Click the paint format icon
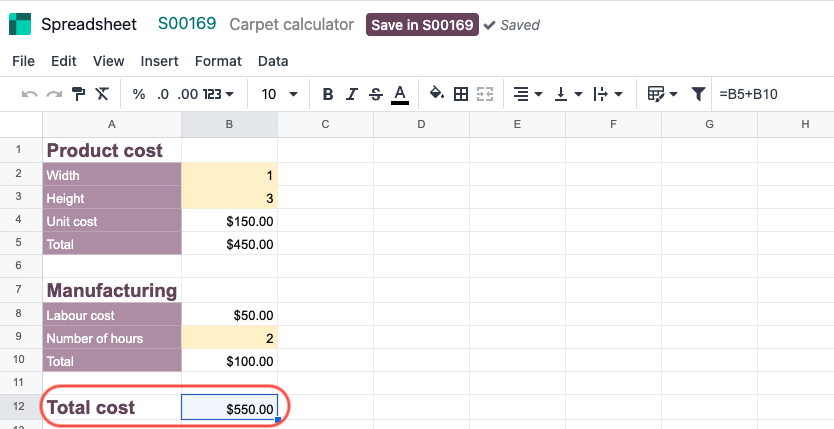Viewport: 834px width, 429px height. point(79,94)
